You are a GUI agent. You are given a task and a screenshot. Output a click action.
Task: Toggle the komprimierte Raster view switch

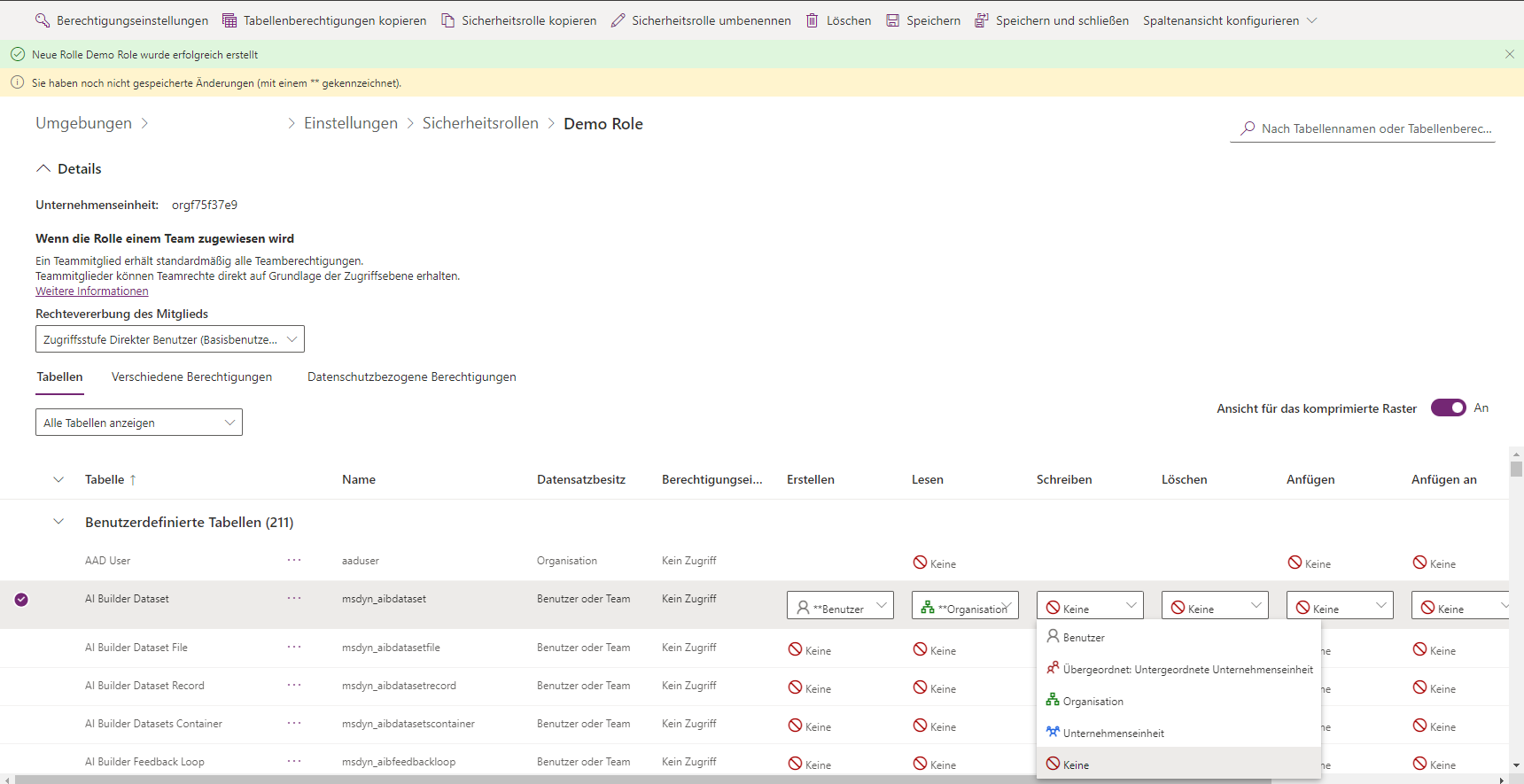[x=1449, y=408]
